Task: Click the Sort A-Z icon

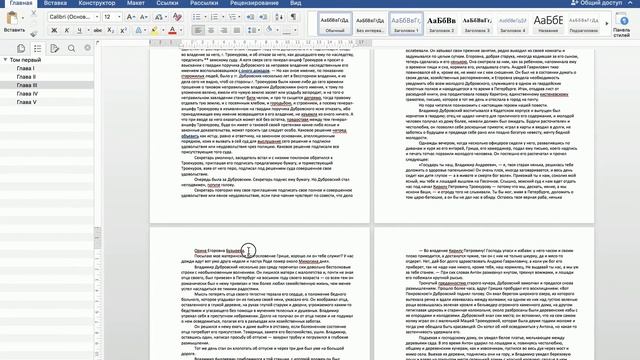Action: click(279, 17)
